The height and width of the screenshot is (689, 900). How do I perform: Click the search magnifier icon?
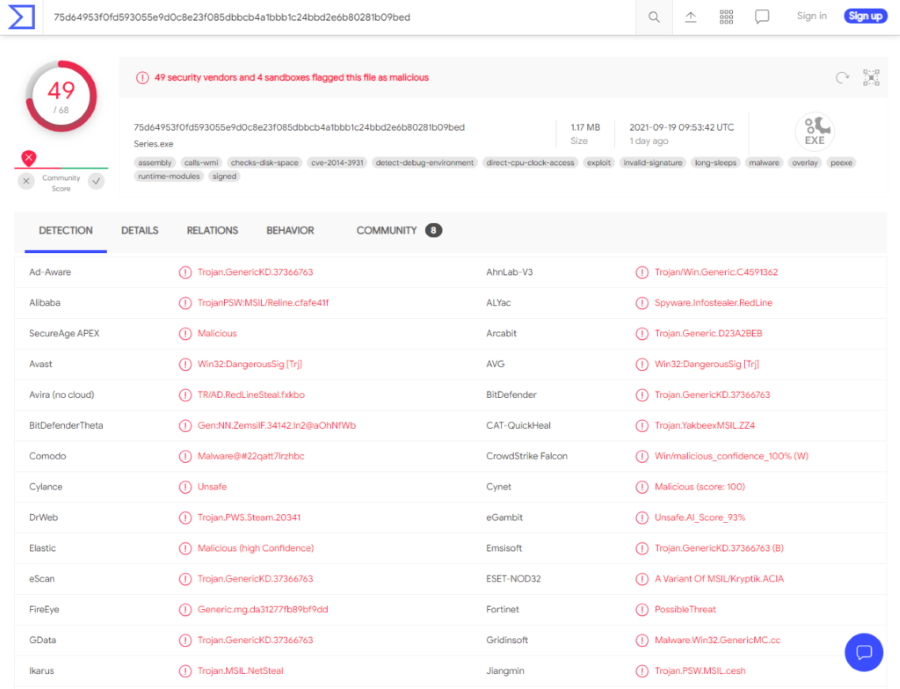654,17
